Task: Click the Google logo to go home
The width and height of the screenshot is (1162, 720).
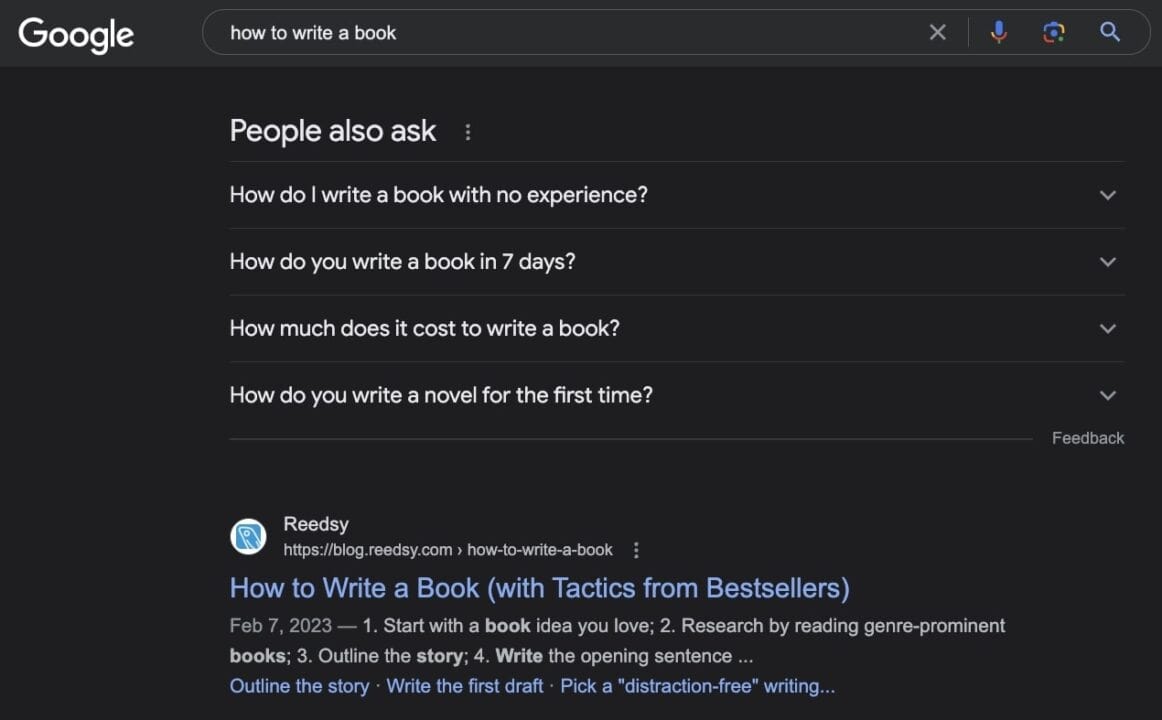Action: coord(75,33)
